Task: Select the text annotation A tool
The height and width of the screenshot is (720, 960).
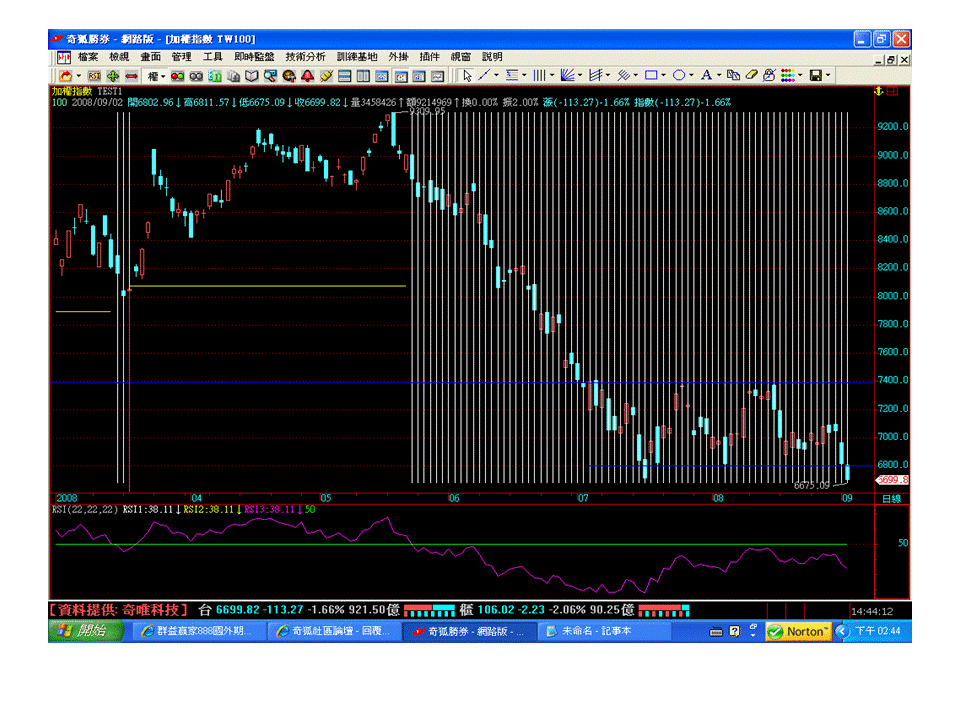Action: coord(706,75)
